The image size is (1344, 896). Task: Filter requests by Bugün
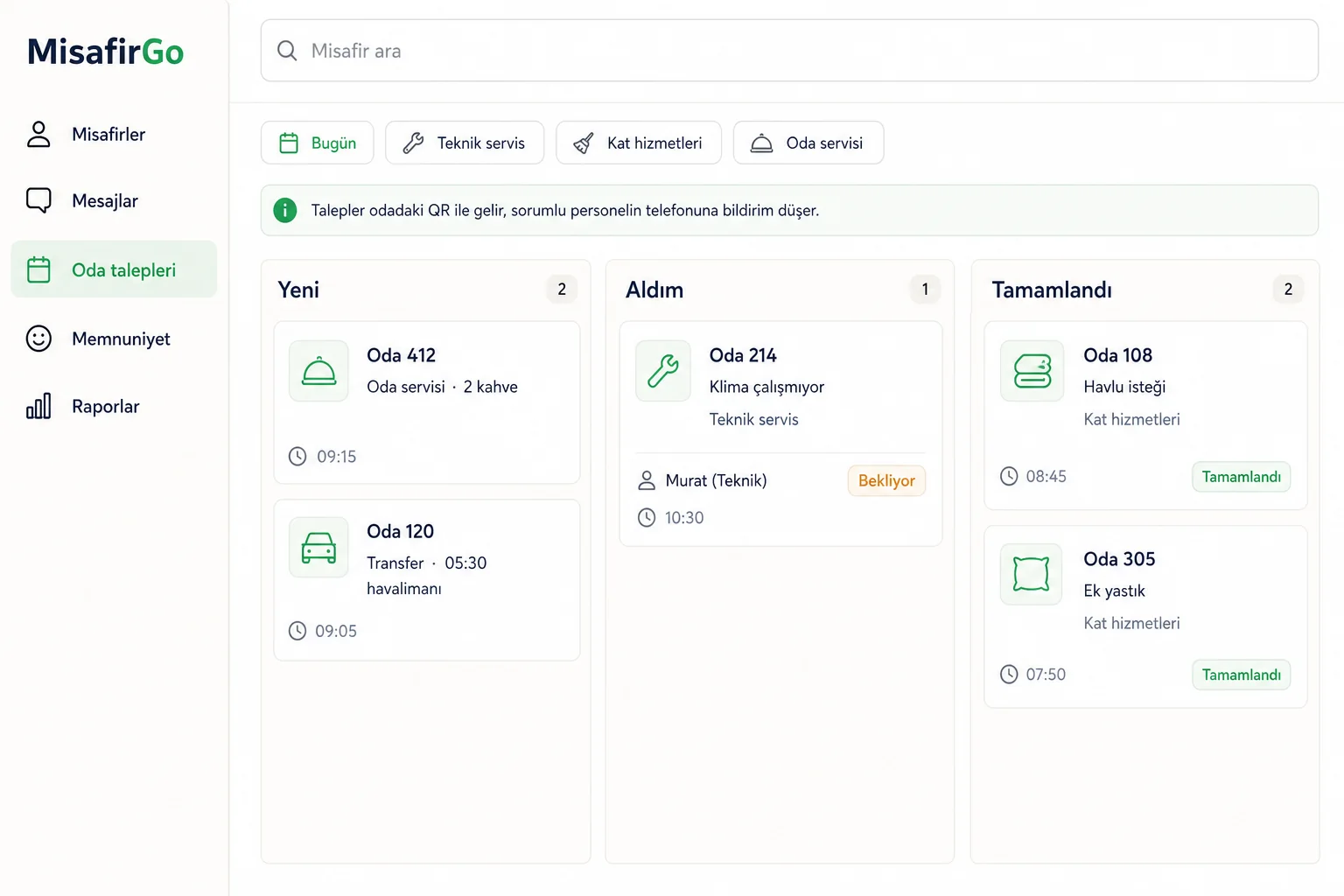click(318, 143)
